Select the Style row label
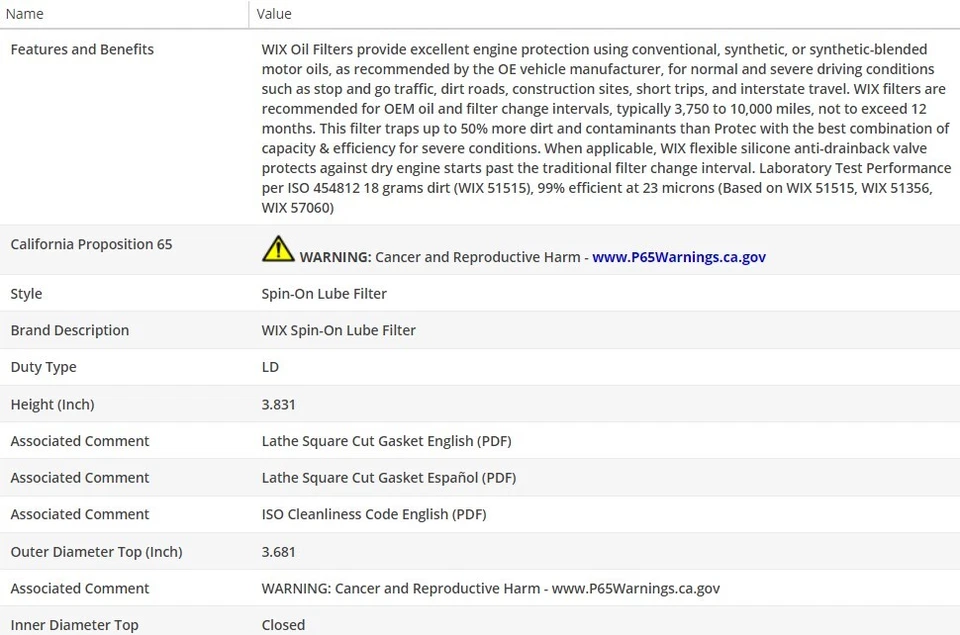The image size is (960, 635). (x=26, y=294)
